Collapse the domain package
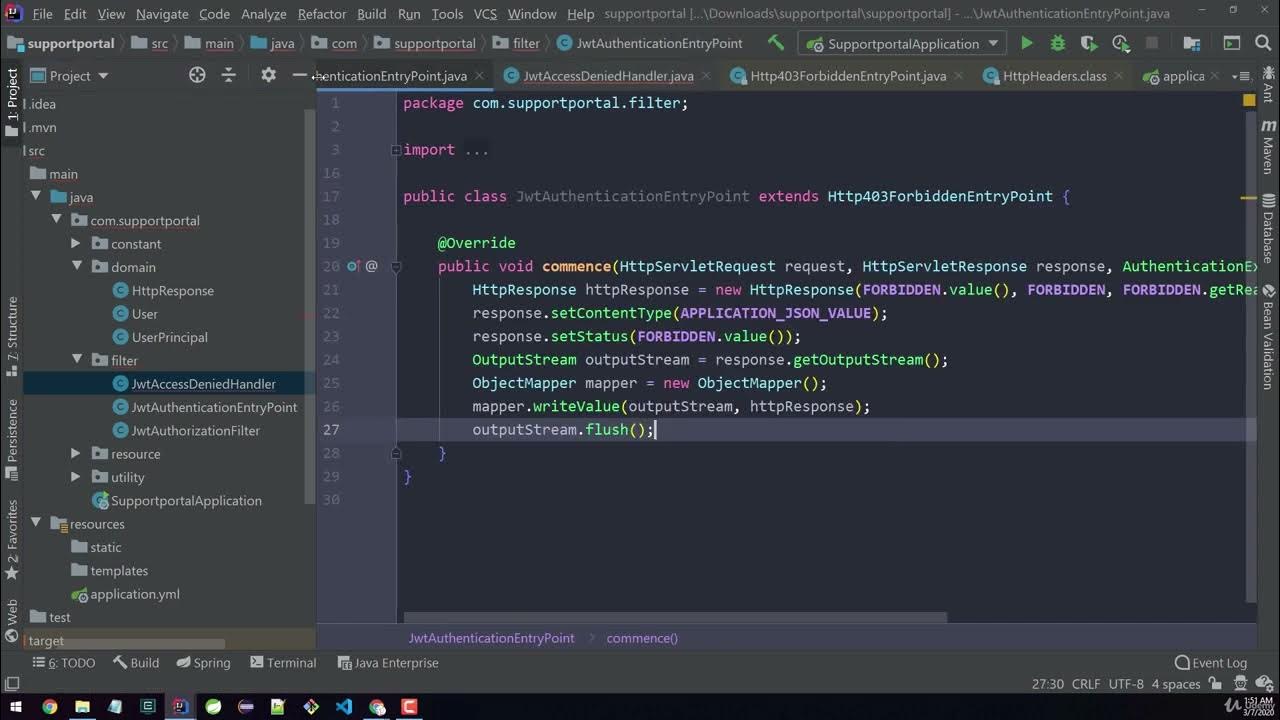Image resolution: width=1280 pixels, height=720 pixels. [76, 267]
